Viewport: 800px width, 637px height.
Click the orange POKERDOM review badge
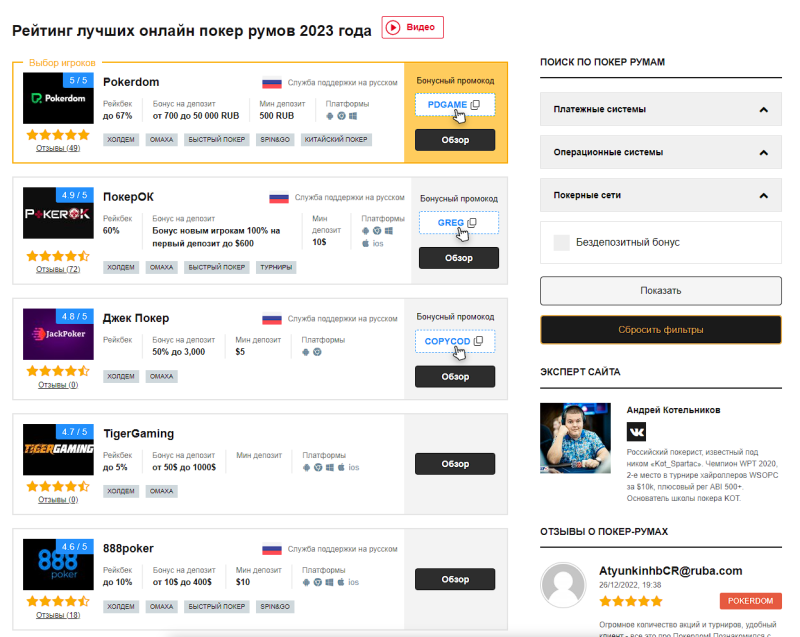coord(751,601)
